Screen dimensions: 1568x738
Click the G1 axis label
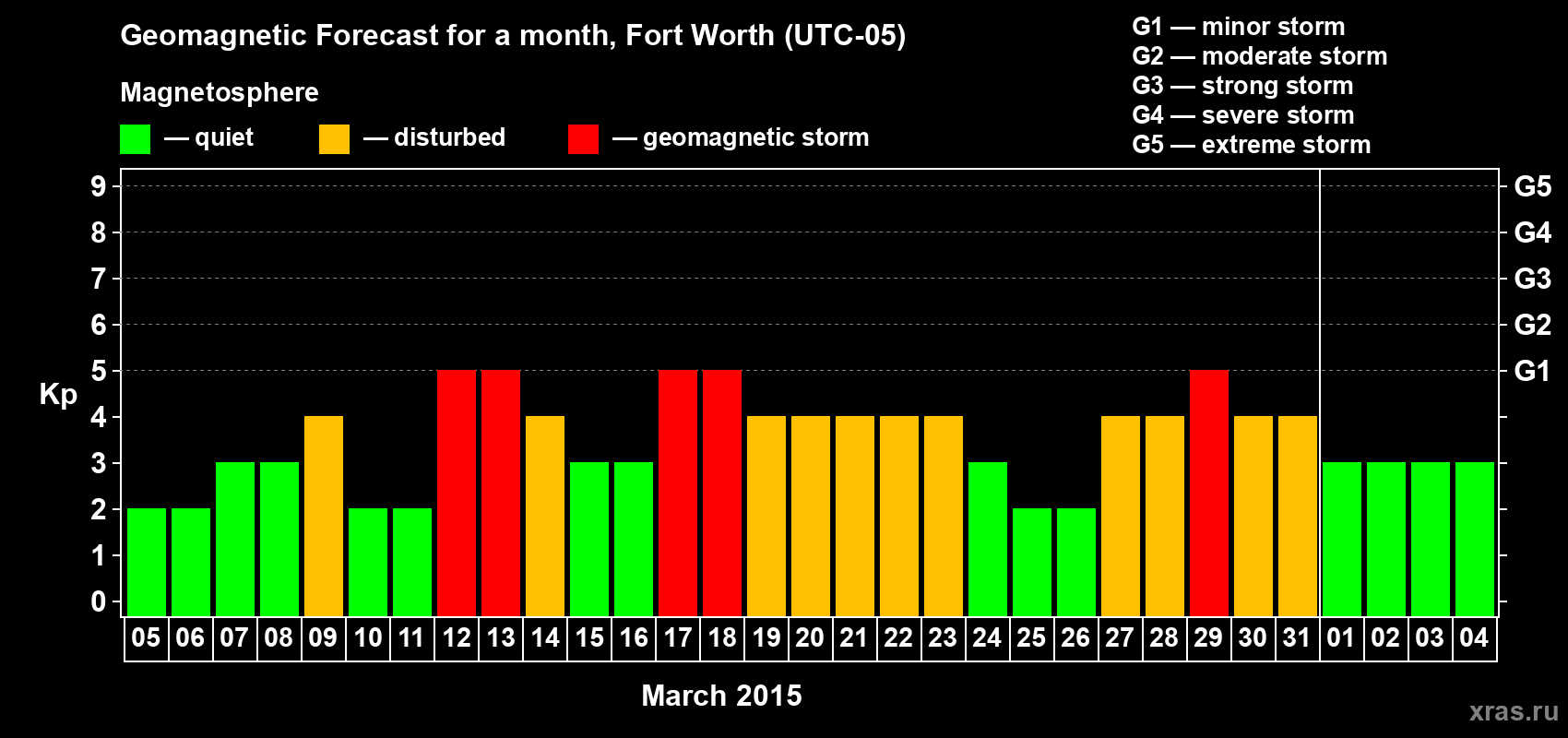click(1533, 371)
